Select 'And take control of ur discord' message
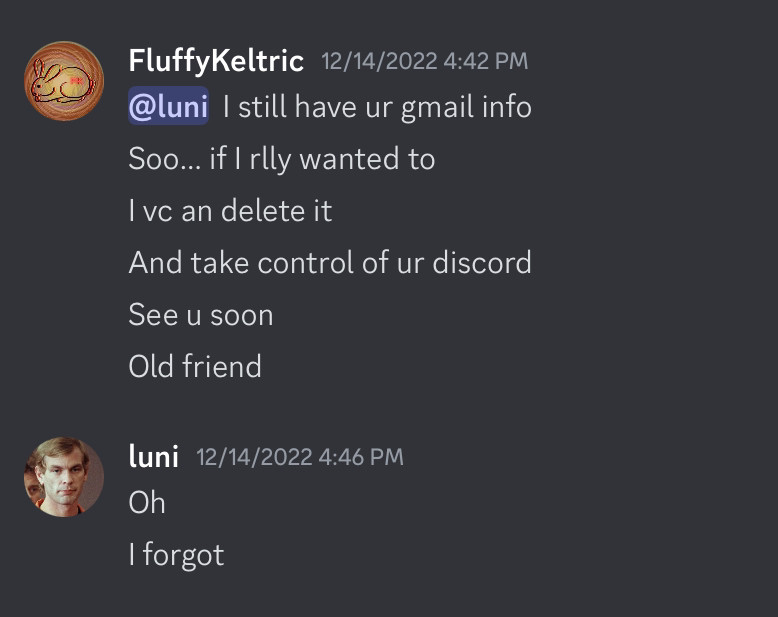 click(330, 262)
